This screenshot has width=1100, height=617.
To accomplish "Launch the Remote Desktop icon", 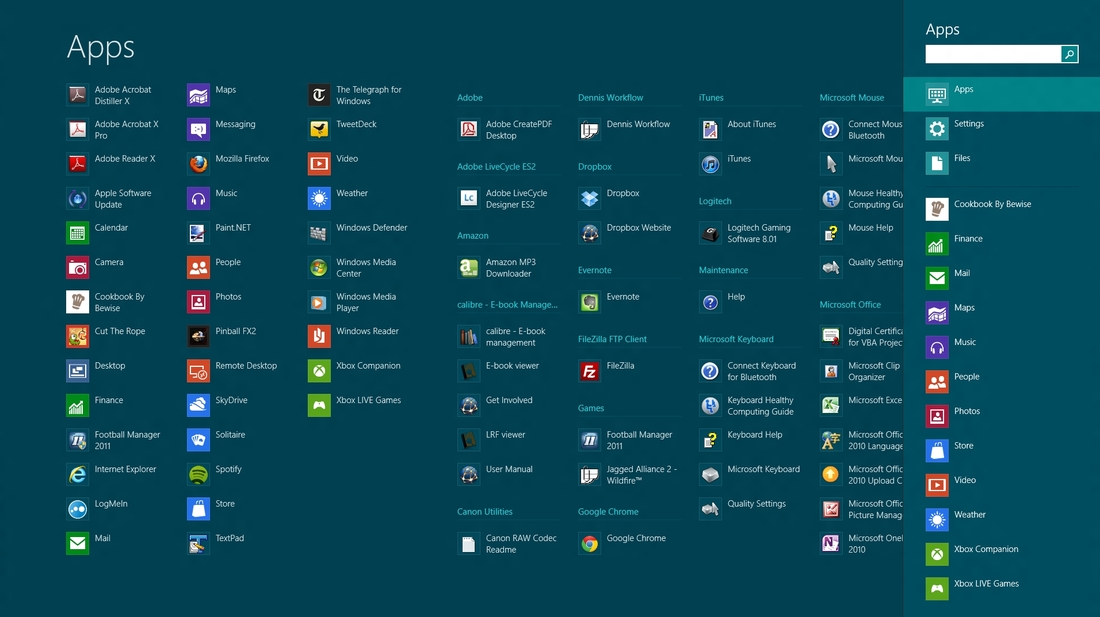I will [x=198, y=371].
